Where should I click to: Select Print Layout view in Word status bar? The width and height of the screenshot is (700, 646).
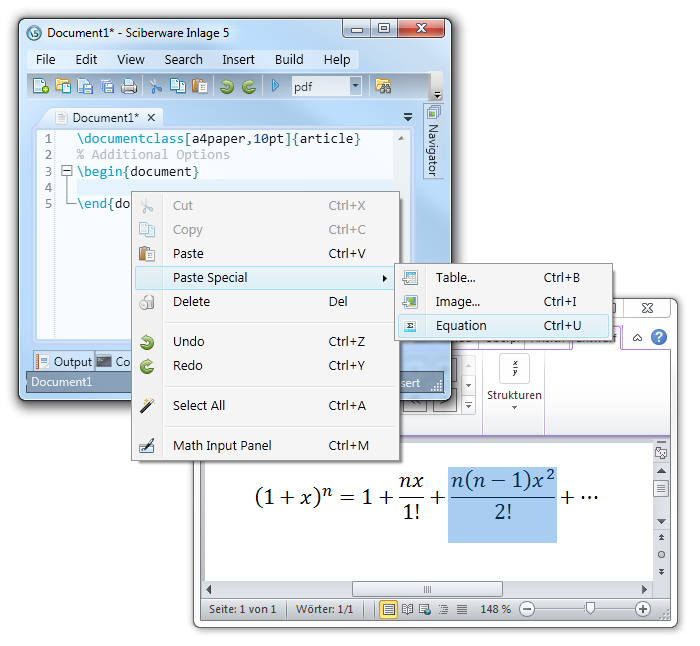pyautogui.click(x=389, y=609)
